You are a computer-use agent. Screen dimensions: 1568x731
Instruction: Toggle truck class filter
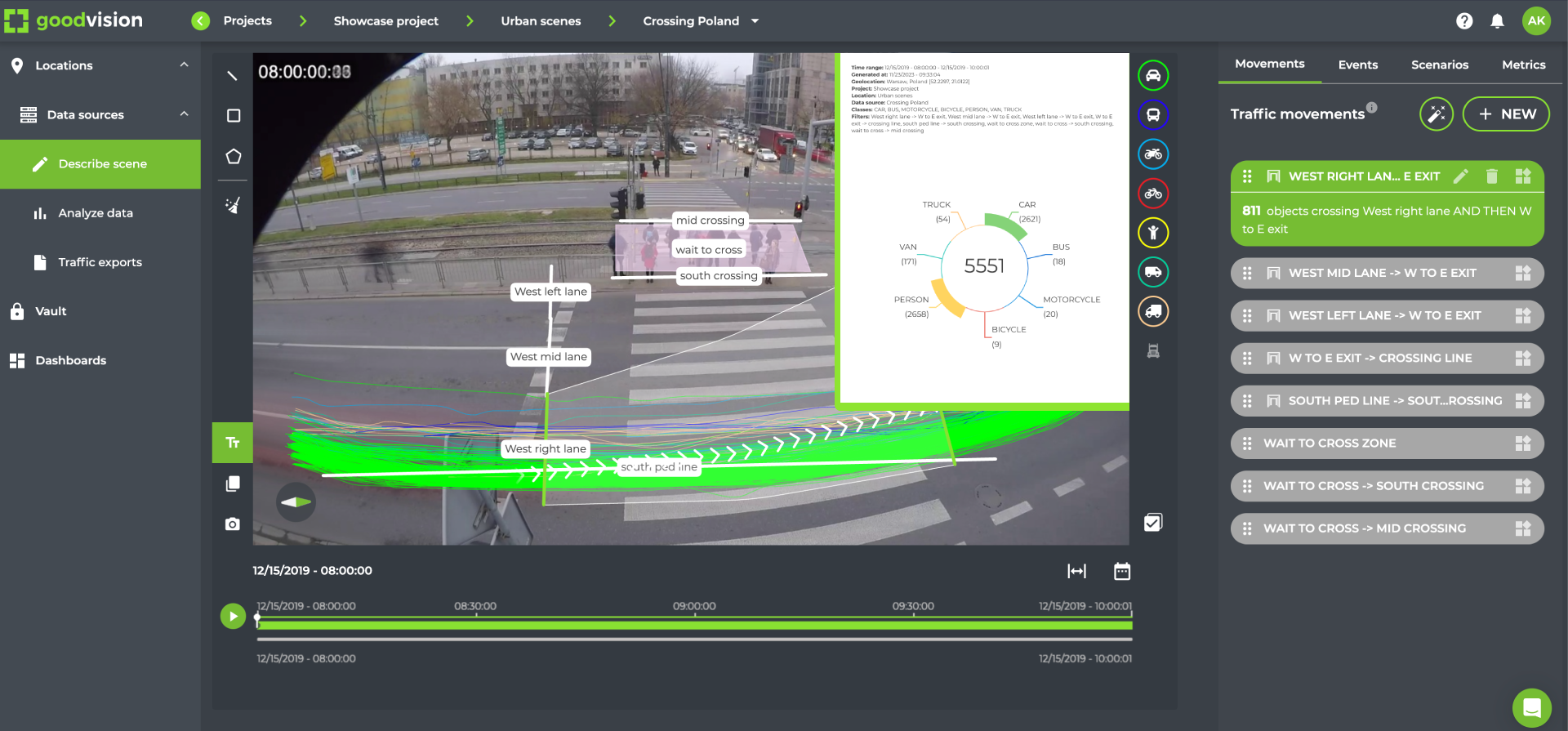click(x=1153, y=311)
